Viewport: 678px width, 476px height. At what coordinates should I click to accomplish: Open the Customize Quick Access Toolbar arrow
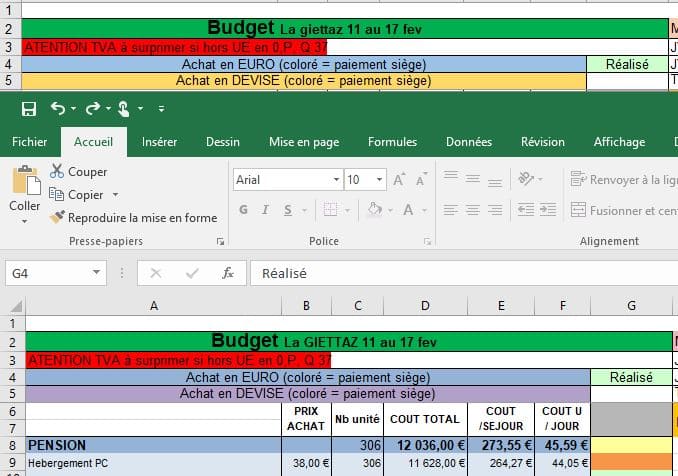[x=161, y=109]
